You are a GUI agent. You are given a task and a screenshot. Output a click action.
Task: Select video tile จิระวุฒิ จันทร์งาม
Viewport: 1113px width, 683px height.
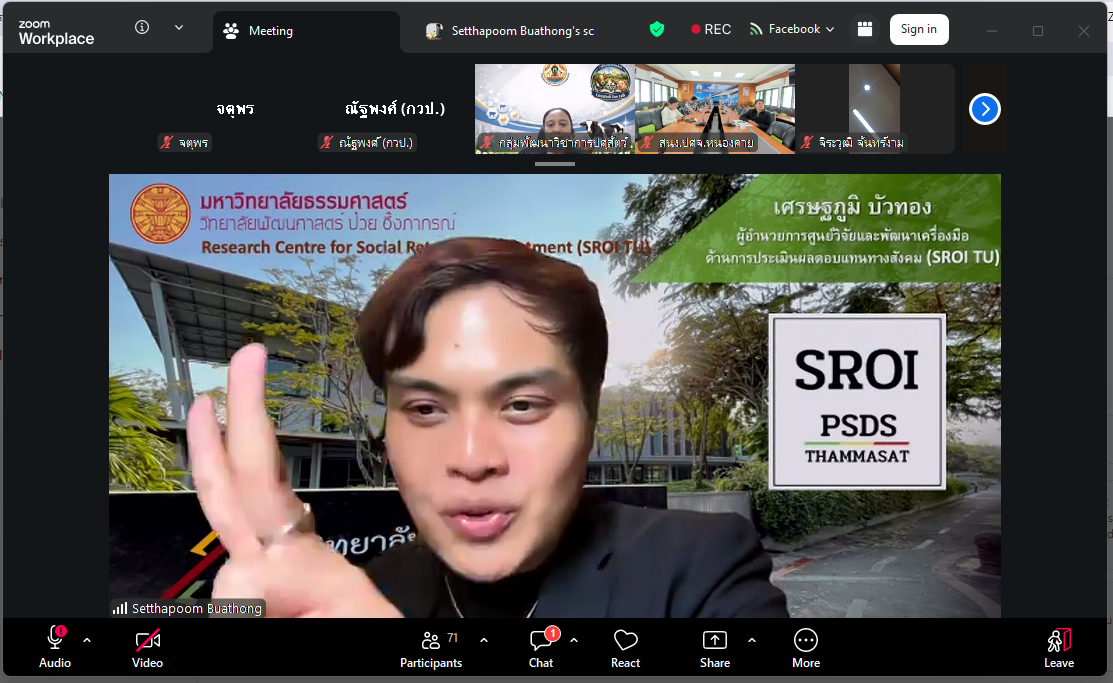coord(874,109)
